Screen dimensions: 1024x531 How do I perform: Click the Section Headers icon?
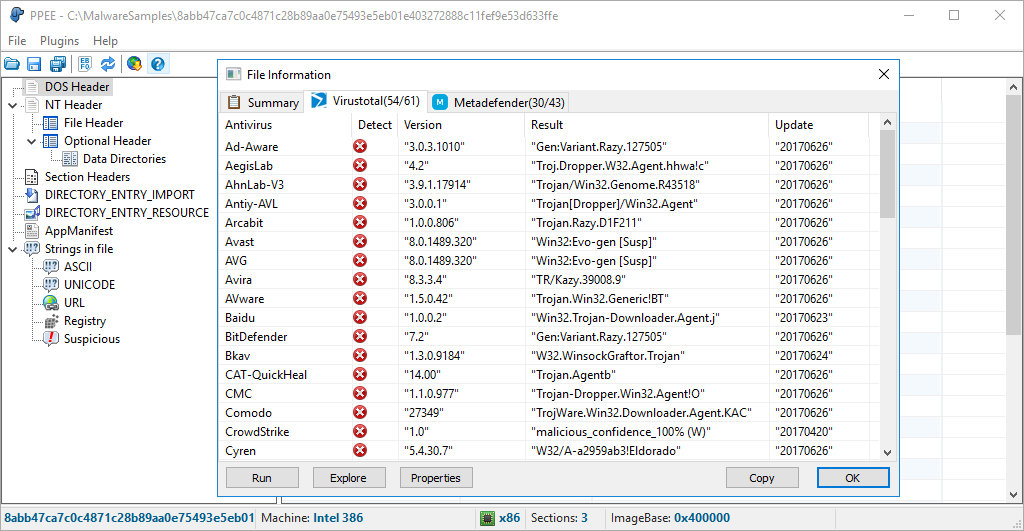[x=31, y=177]
